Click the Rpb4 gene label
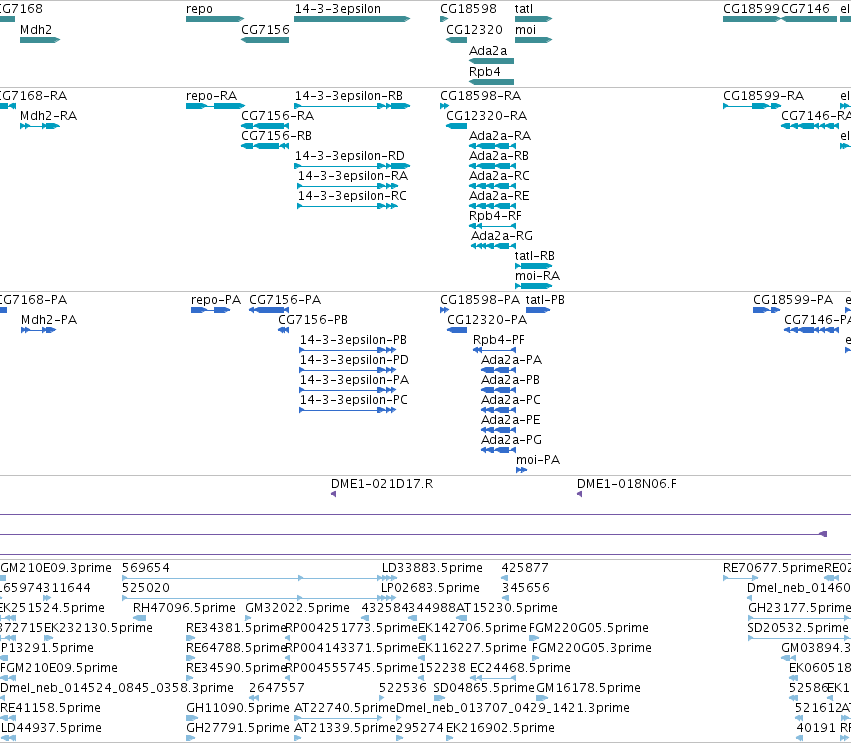 485,72
